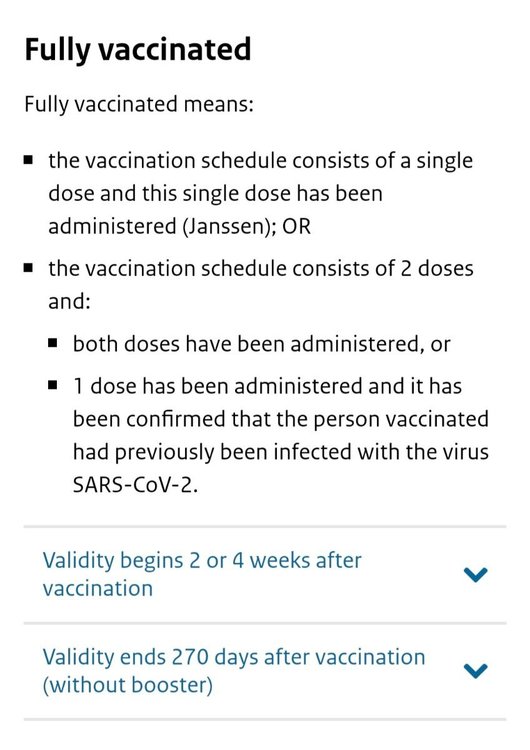
Task: Click the 'Fully vaccinated' heading
Action: coord(138,49)
